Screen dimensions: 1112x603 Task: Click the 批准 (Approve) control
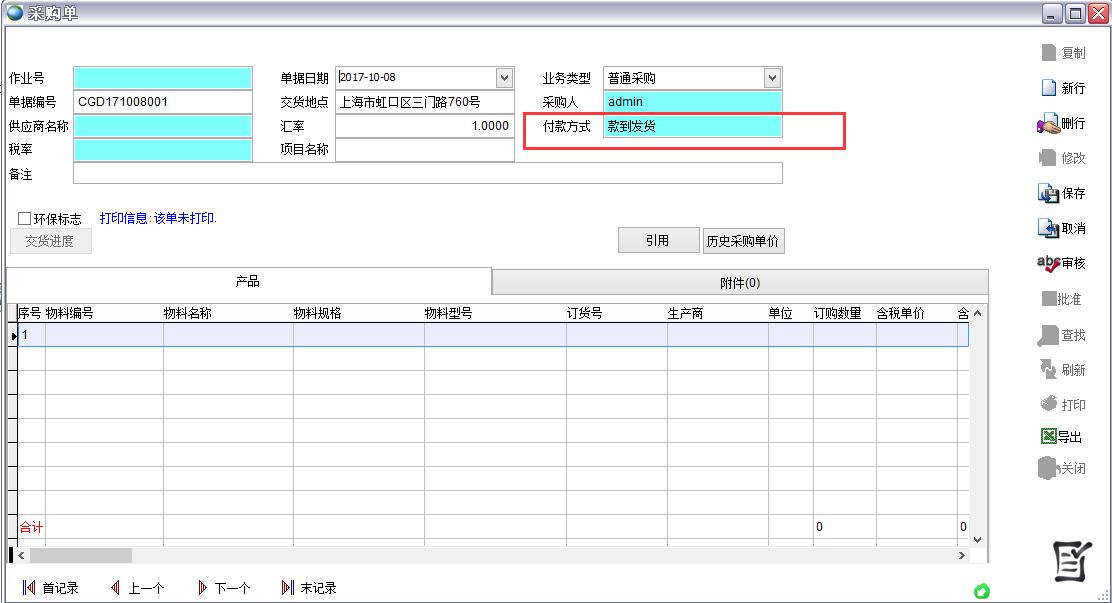point(1060,299)
